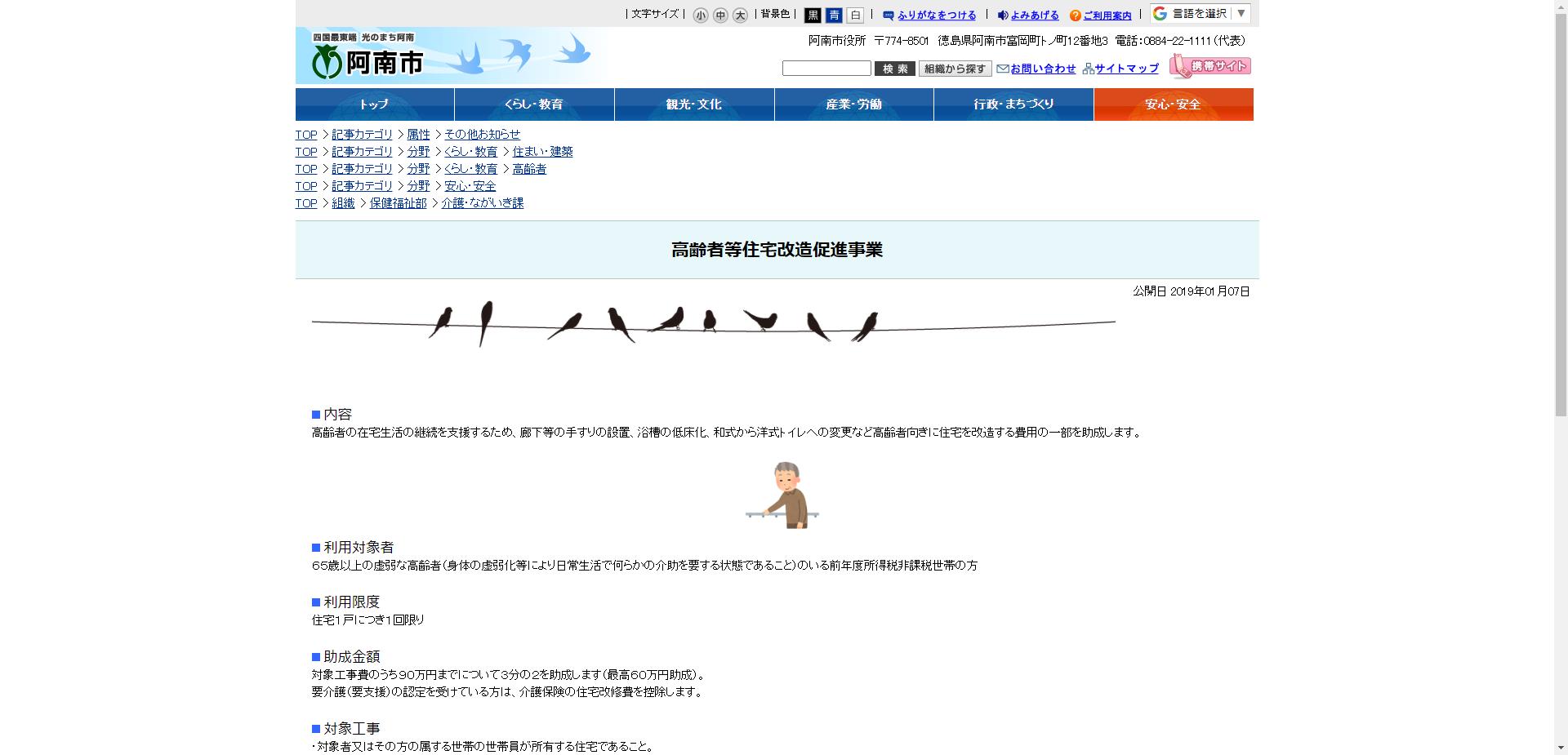Click the よみあげる speaker icon
The image size is (1568, 755).
pos(1003,15)
